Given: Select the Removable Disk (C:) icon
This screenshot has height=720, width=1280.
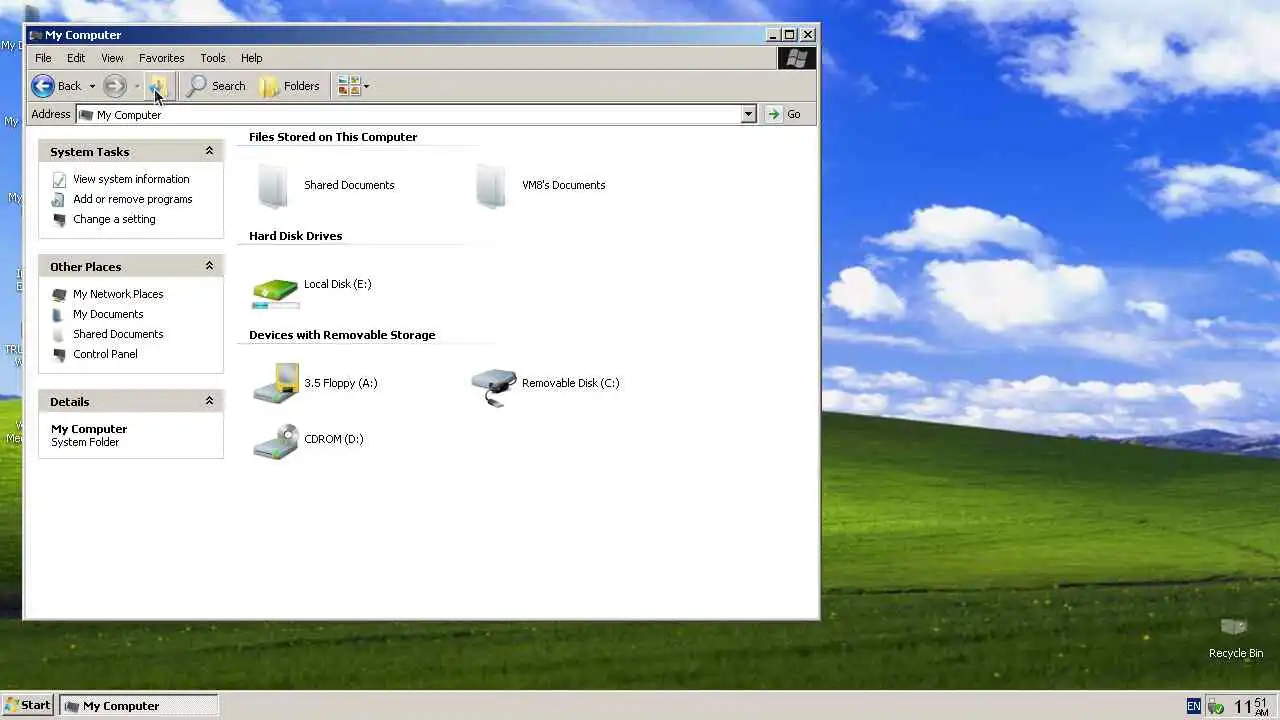Looking at the screenshot, I should coord(494,387).
